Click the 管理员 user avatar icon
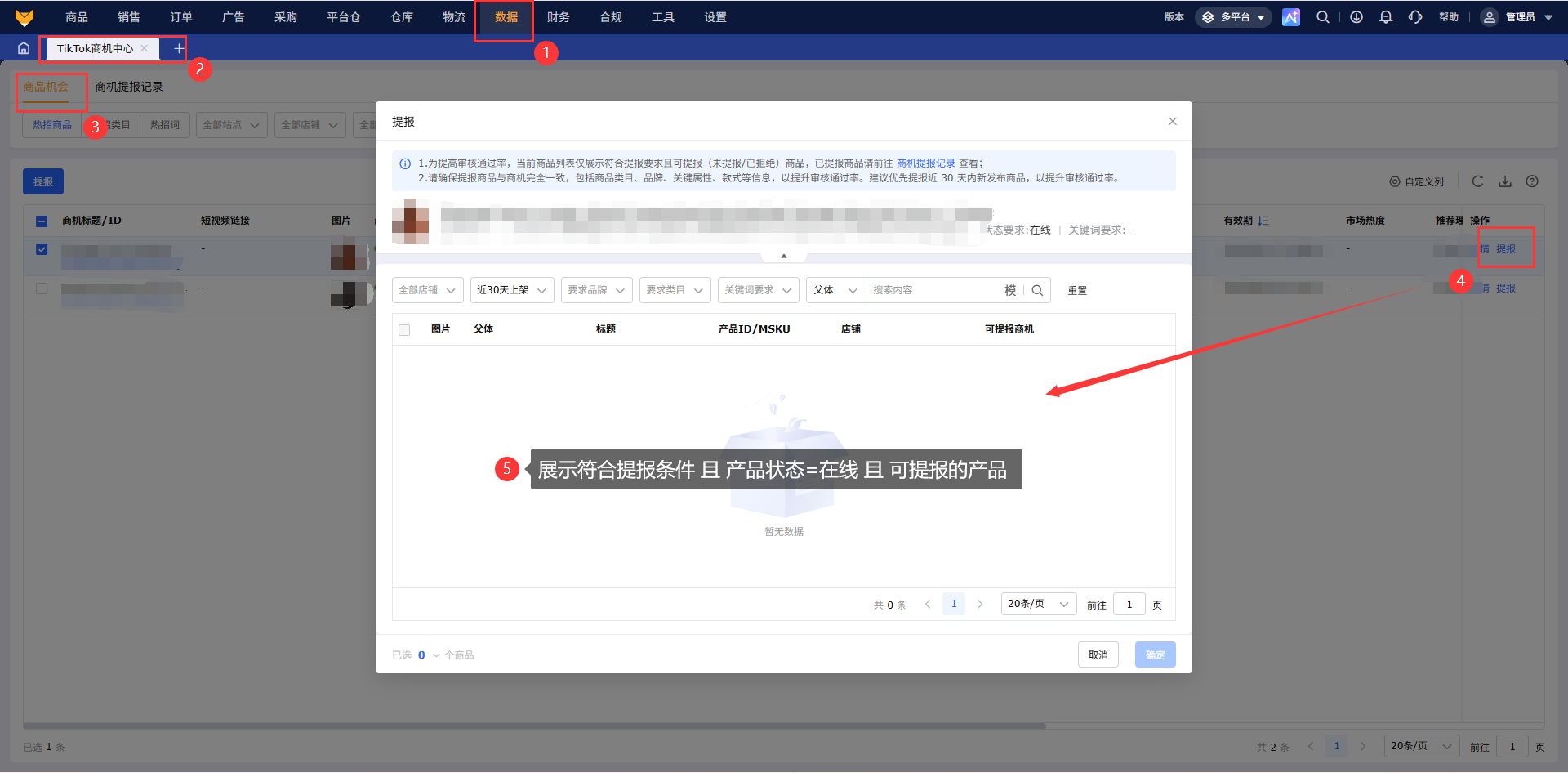Image resolution: width=1568 pixels, height=773 pixels. coord(1490,17)
